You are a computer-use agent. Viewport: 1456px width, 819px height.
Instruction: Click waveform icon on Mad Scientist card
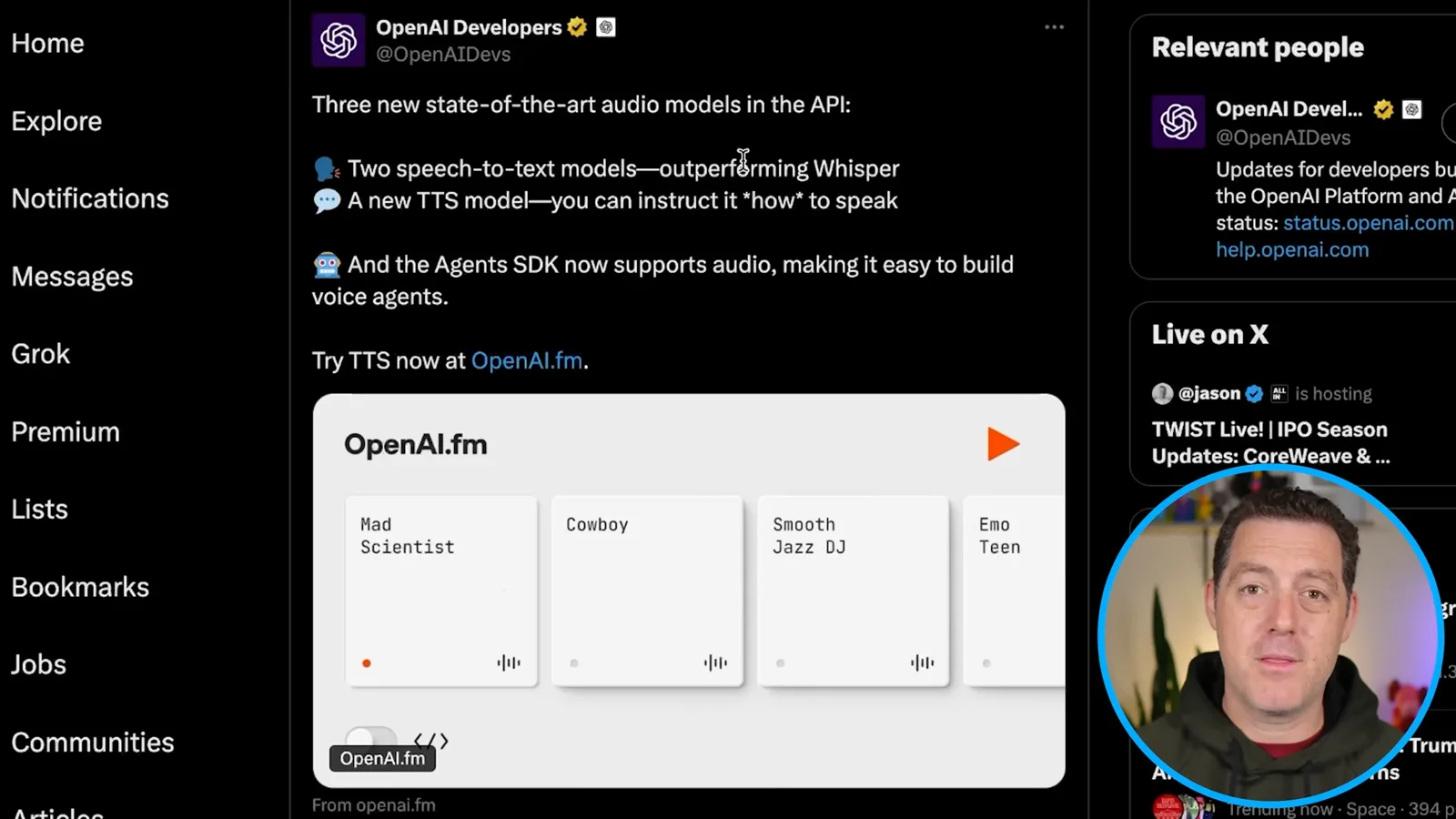tap(509, 662)
